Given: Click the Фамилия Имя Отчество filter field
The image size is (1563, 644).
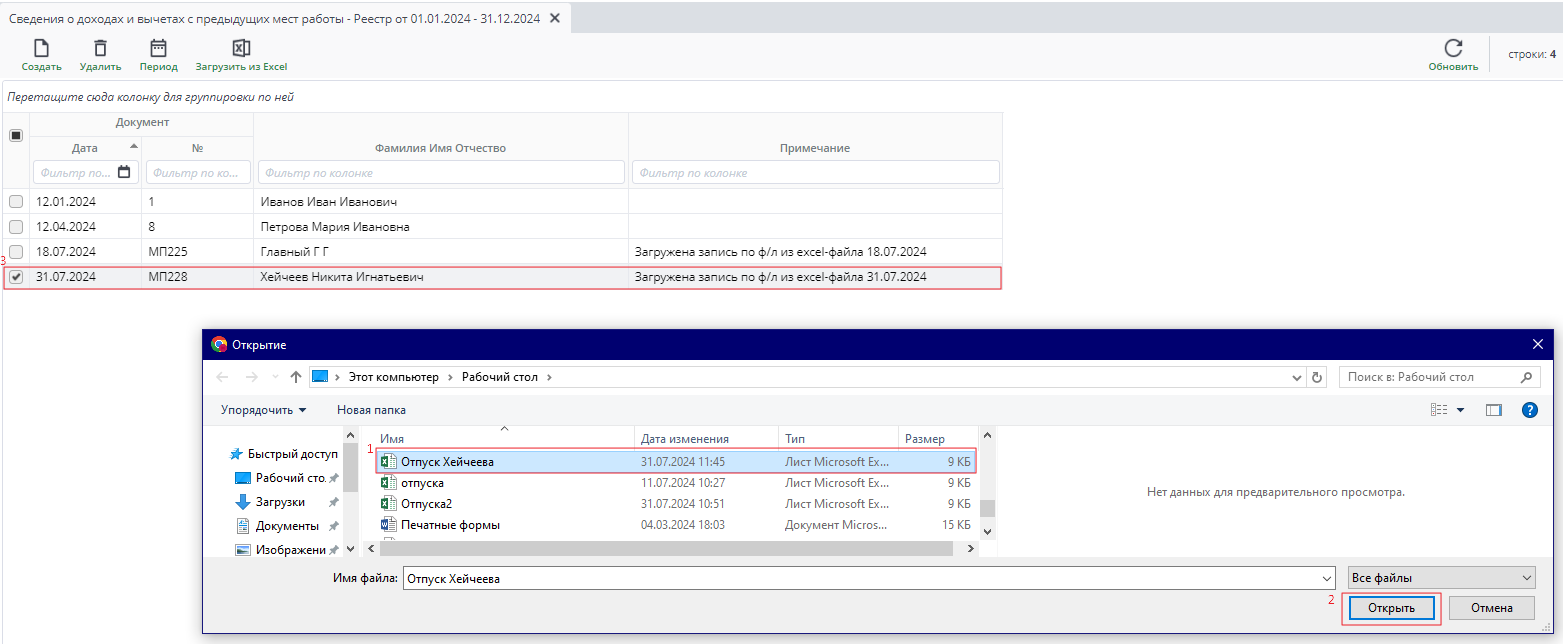Looking at the screenshot, I should click(440, 172).
